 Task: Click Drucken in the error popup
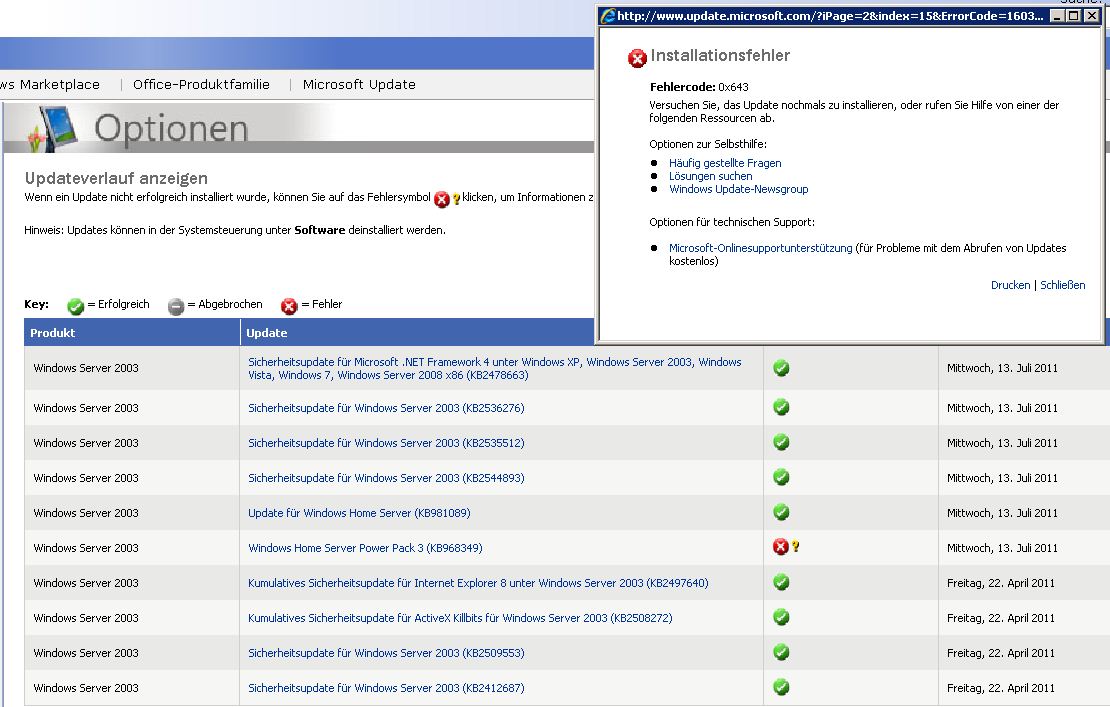tap(1010, 285)
